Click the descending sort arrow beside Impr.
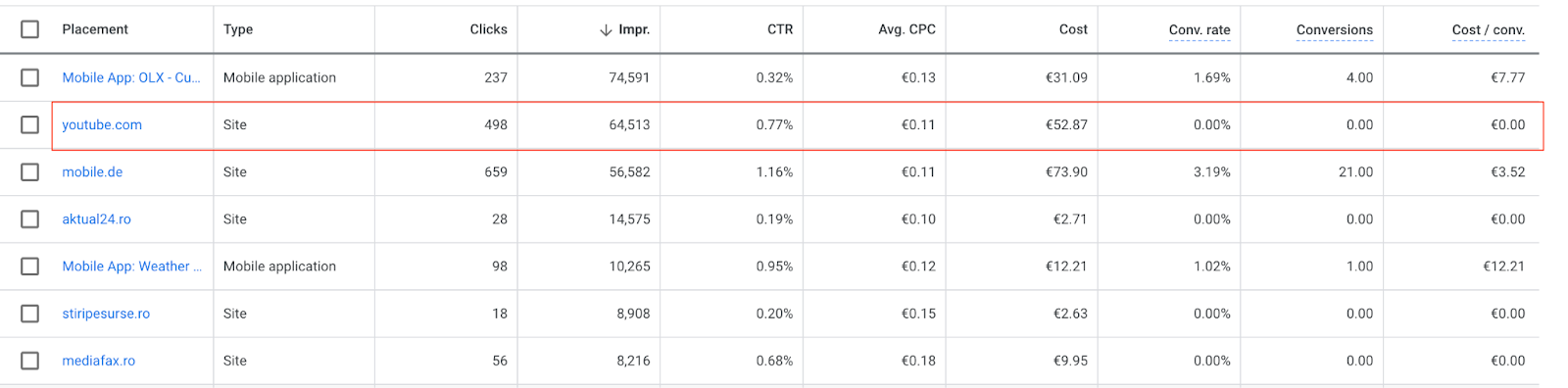Image resolution: width=1568 pixels, height=388 pixels. click(x=606, y=30)
